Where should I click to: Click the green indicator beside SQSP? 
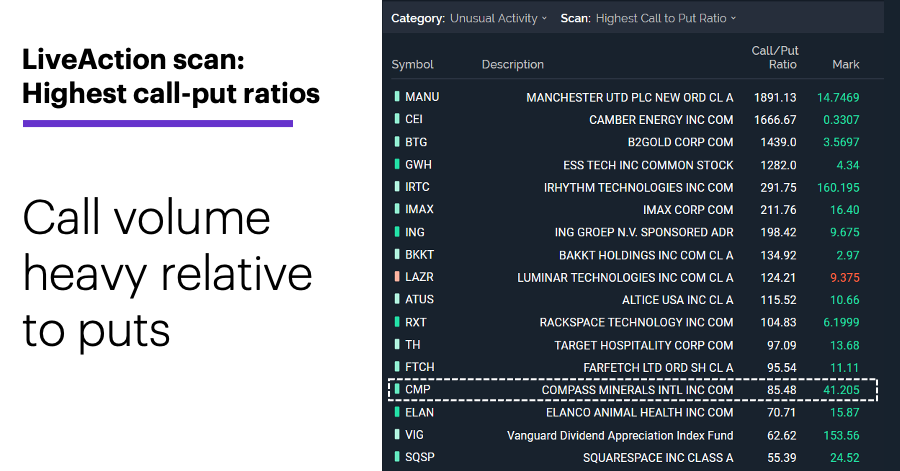coord(397,457)
